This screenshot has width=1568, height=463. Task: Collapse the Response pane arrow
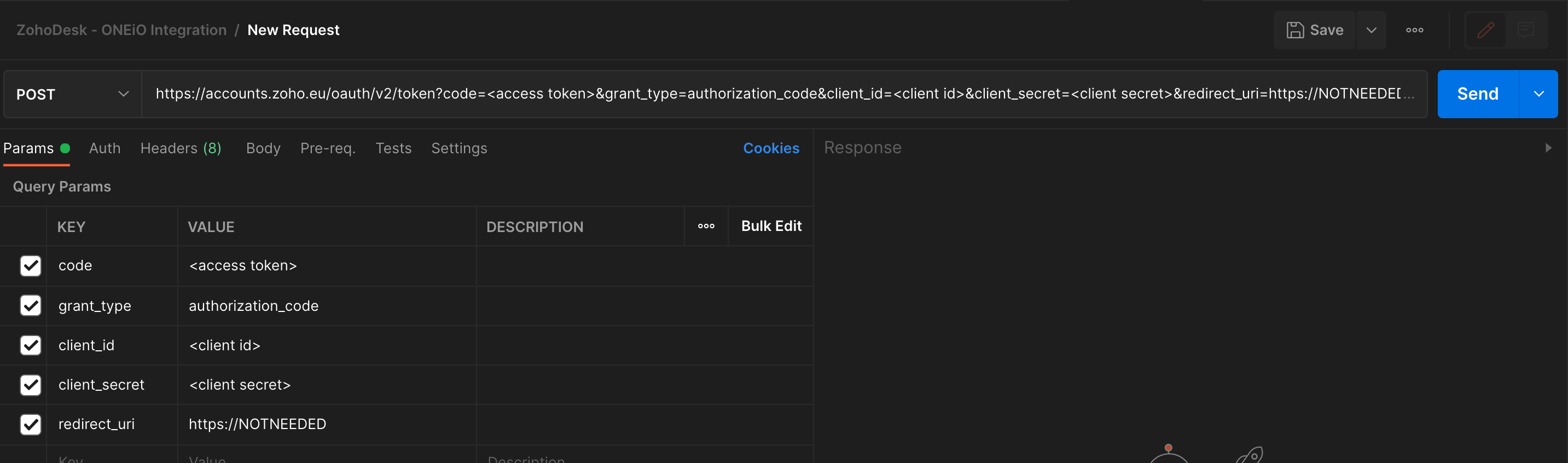1548,148
